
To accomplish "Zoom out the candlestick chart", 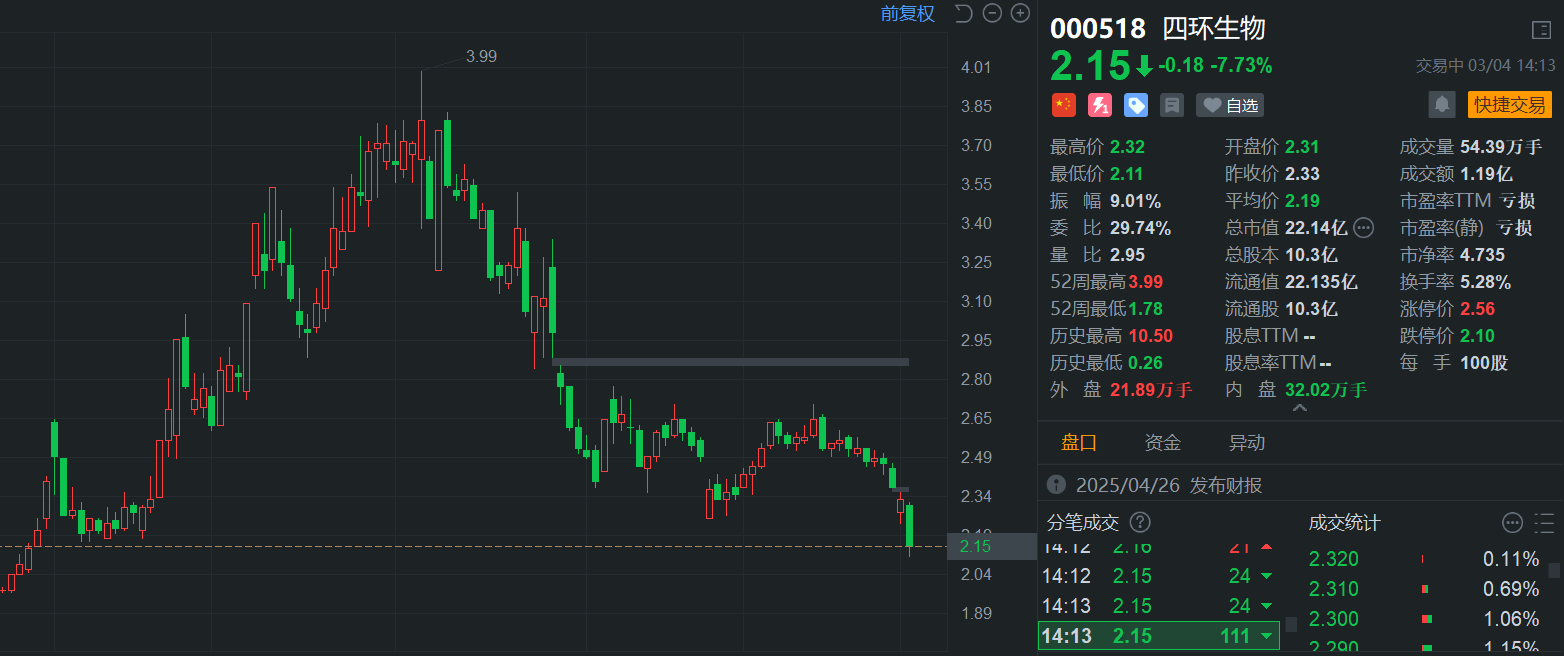I will [992, 13].
